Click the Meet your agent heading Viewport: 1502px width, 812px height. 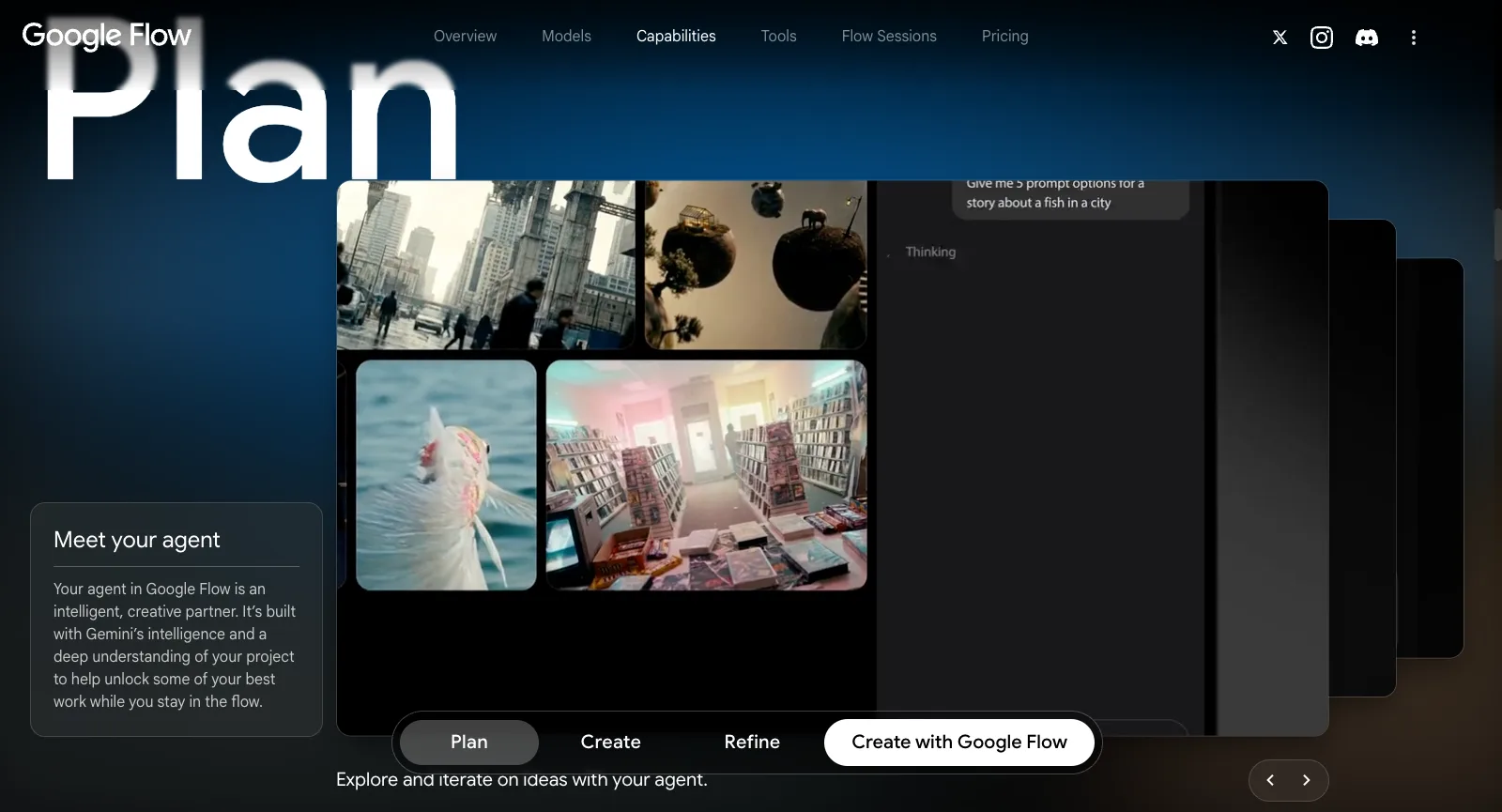tap(137, 540)
